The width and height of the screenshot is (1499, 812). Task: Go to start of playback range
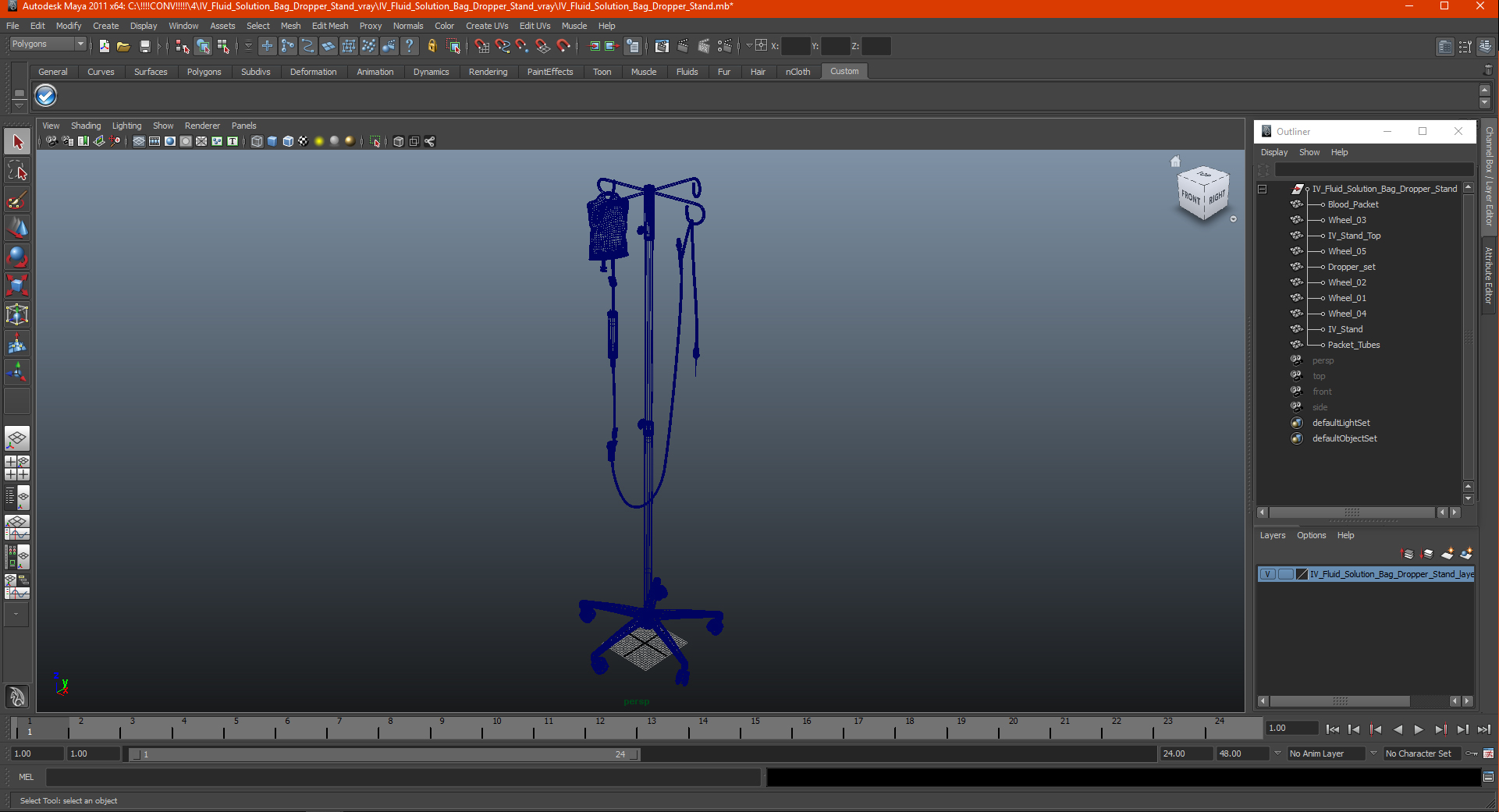pyautogui.click(x=1333, y=729)
